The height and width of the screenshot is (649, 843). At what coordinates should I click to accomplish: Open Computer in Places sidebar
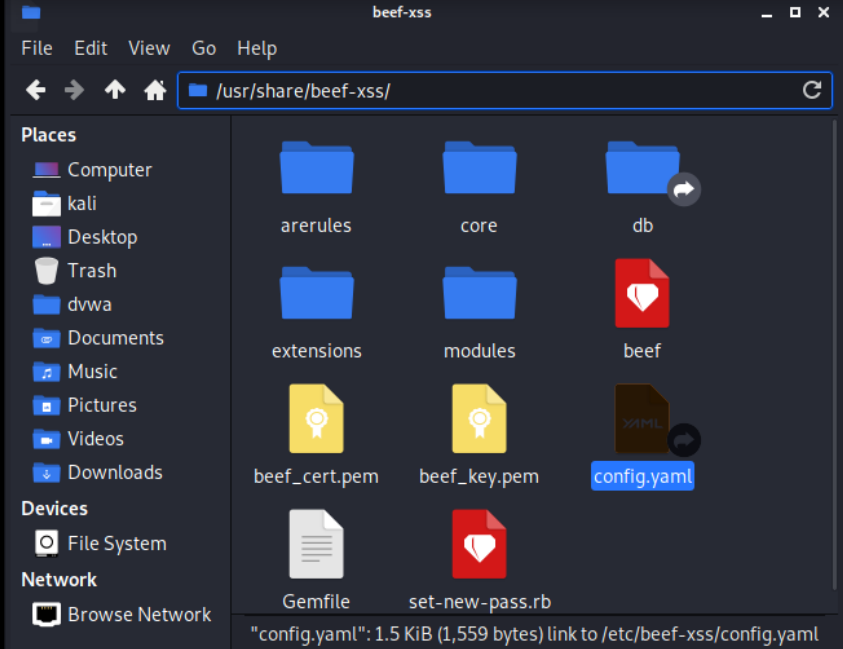[92, 170]
